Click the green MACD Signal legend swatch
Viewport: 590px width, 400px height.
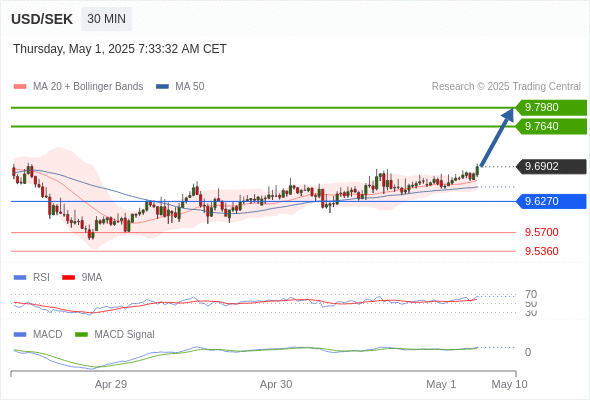coord(81,335)
